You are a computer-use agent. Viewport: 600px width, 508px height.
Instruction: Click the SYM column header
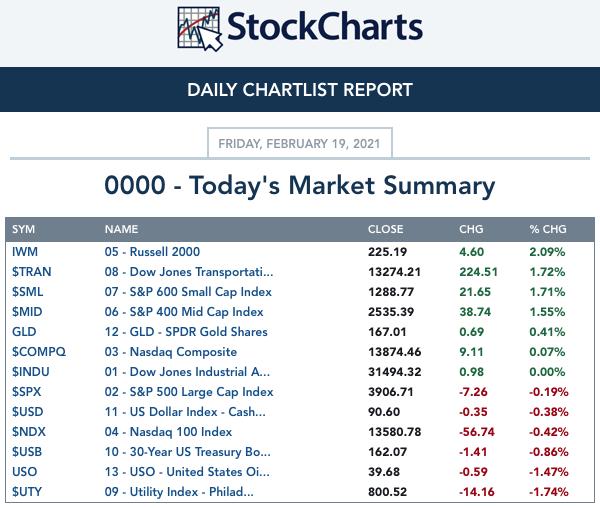pos(23,229)
